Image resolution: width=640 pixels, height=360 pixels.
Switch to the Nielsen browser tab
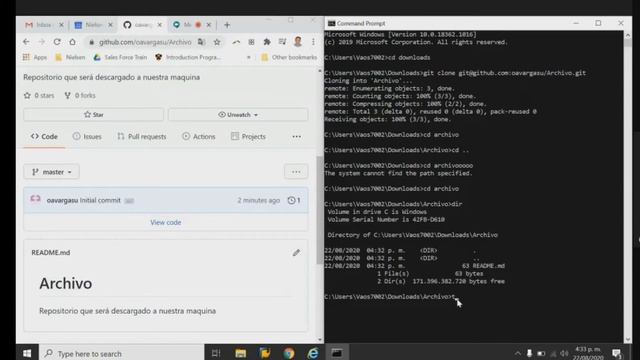coord(93,25)
